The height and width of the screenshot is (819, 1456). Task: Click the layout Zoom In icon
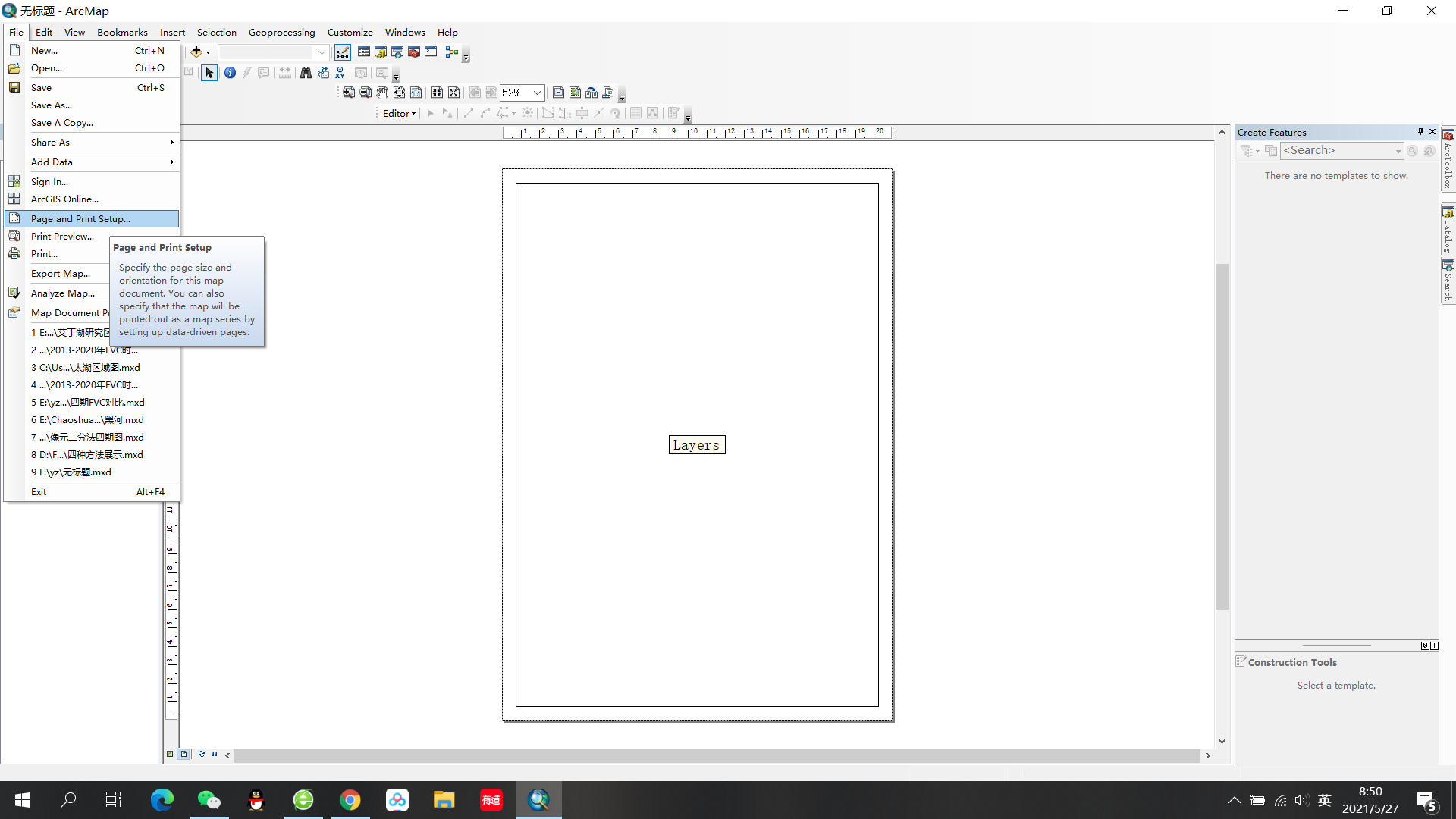[349, 93]
